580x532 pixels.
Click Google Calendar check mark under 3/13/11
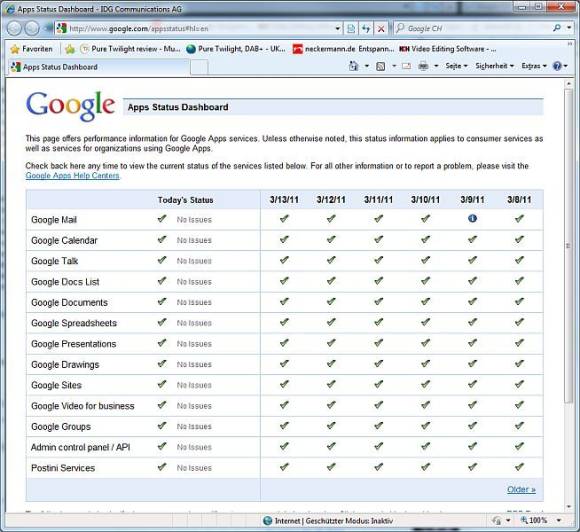coord(284,239)
